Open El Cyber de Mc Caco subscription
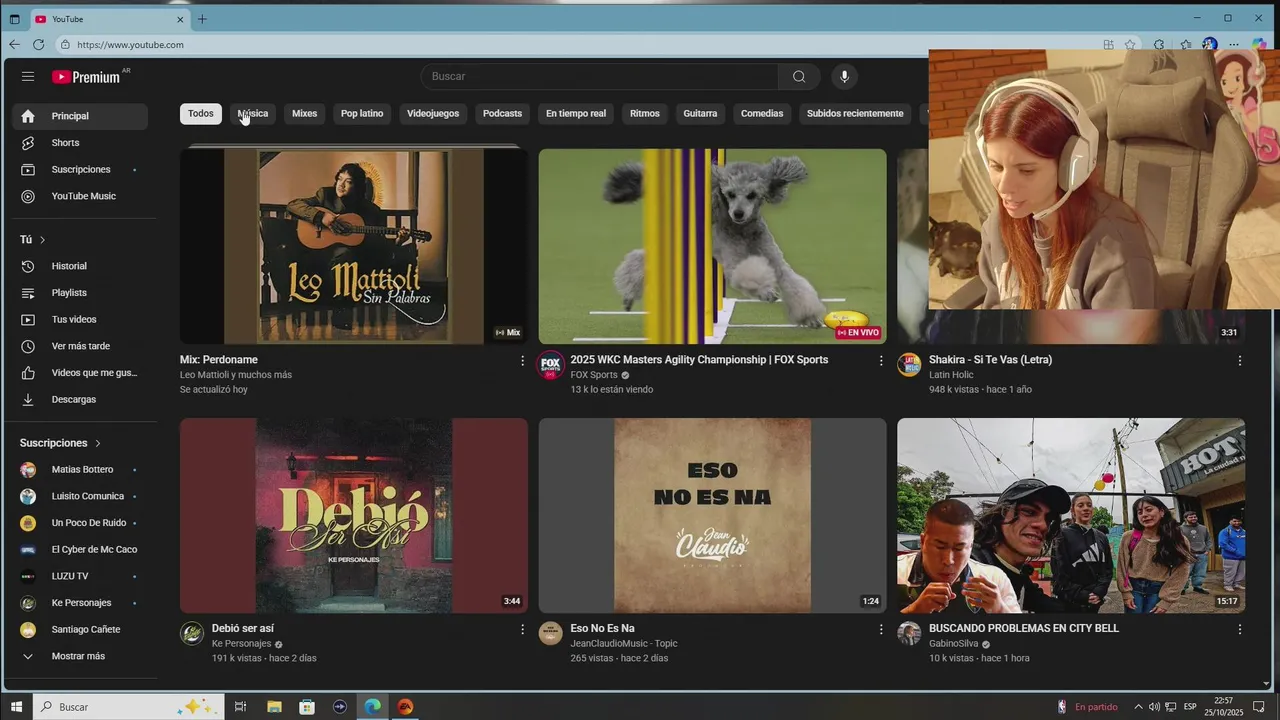Image resolution: width=1280 pixels, height=720 pixels. 80,550
